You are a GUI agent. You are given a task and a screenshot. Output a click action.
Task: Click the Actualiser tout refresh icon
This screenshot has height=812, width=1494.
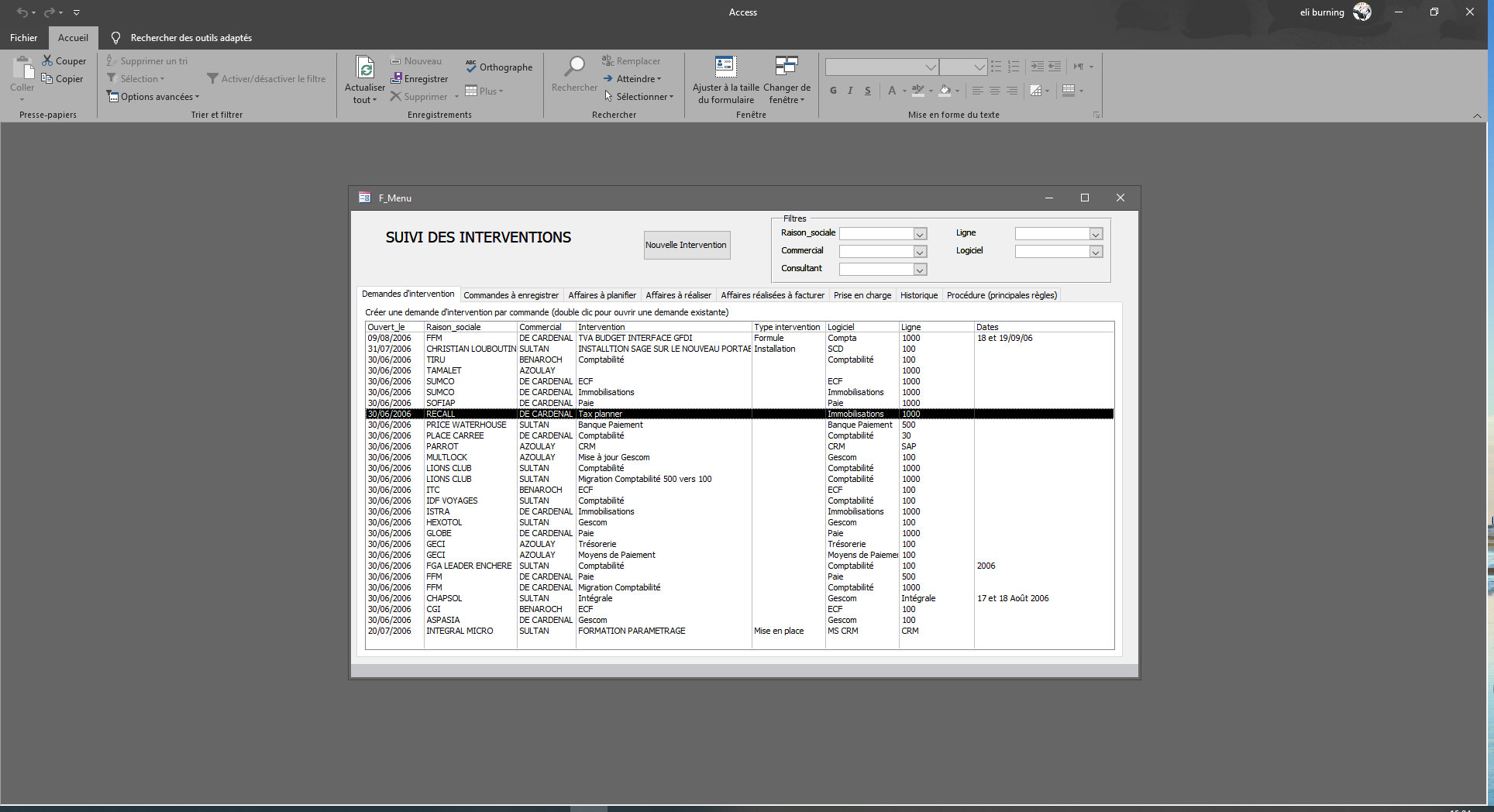coord(365,67)
